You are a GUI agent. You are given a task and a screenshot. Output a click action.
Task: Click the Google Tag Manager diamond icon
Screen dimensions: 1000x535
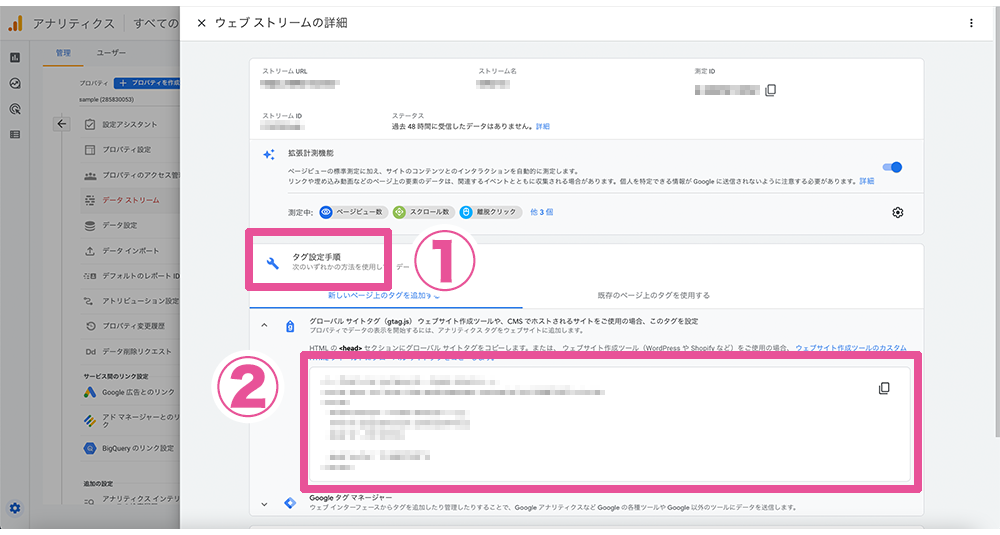pyautogui.click(x=290, y=503)
